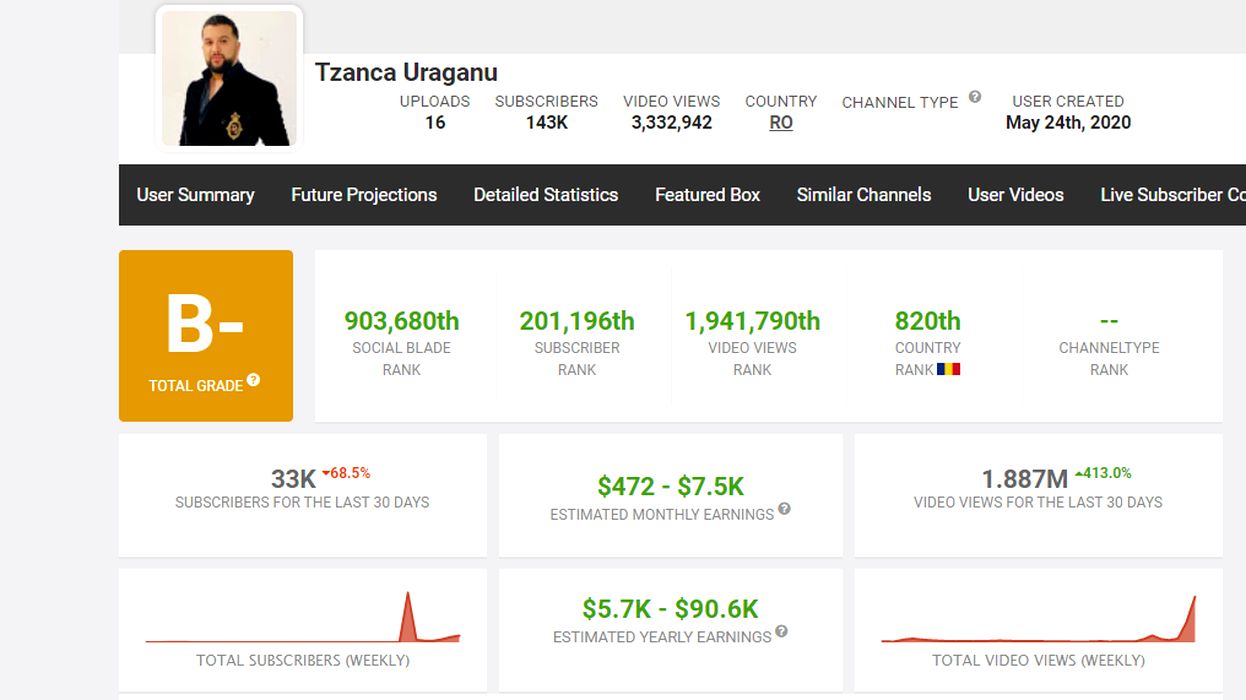This screenshot has height=700, width=1246.
Task: Click the Total Video Views weekly chart
Action: [x=1038, y=620]
